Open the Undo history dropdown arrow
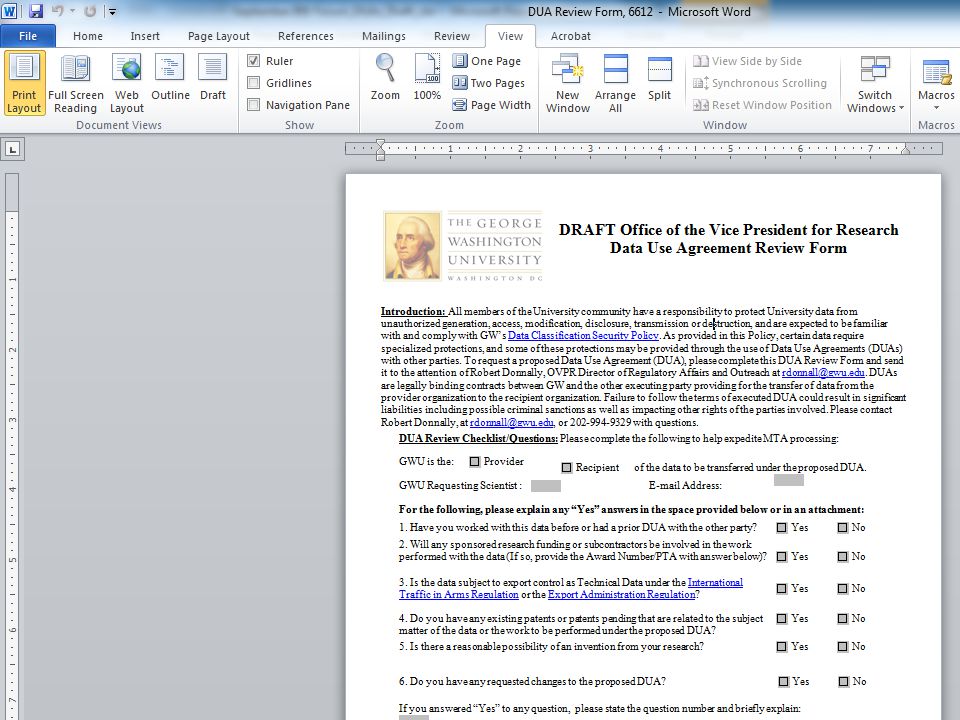The width and height of the screenshot is (960, 720). pyautogui.click(x=72, y=11)
